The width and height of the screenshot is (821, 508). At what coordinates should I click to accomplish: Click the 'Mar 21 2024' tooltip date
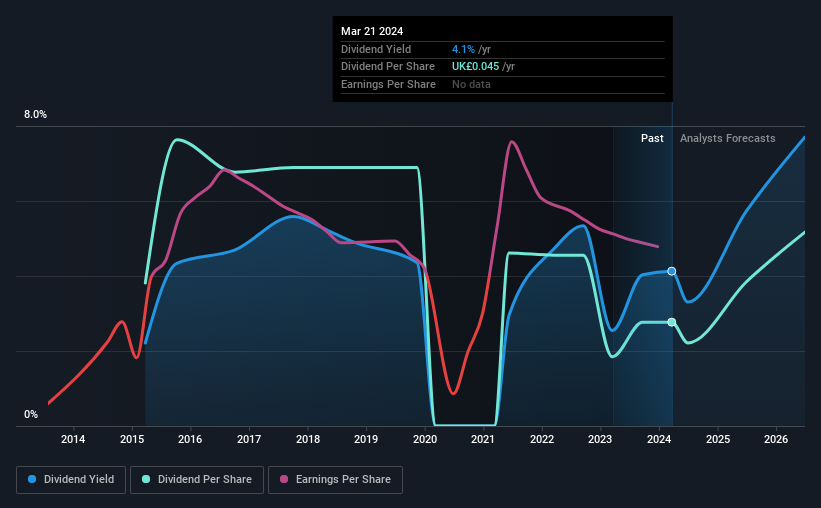click(x=372, y=31)
